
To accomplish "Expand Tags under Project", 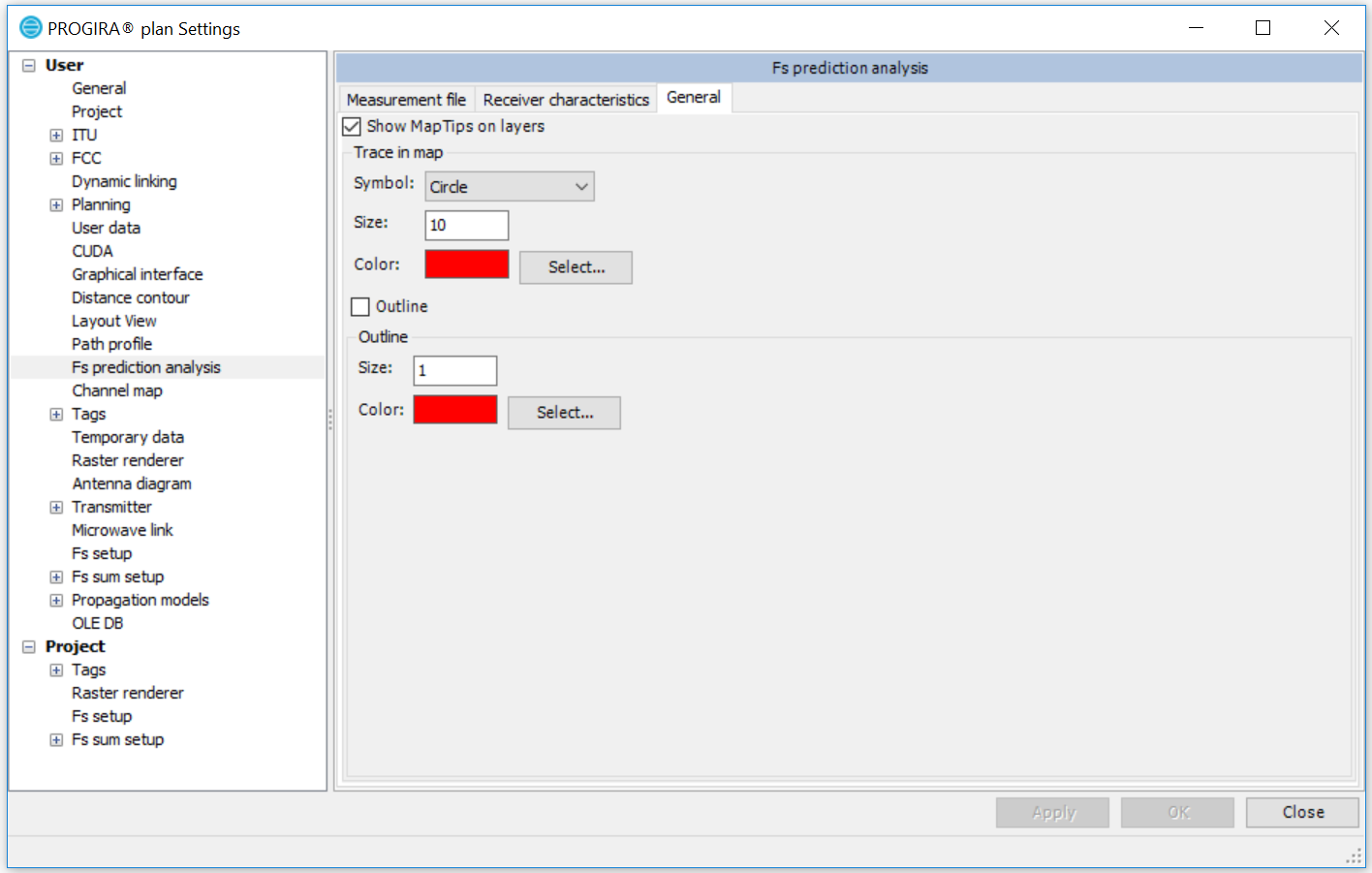I will pyautogui.click(x=55, y=670).
